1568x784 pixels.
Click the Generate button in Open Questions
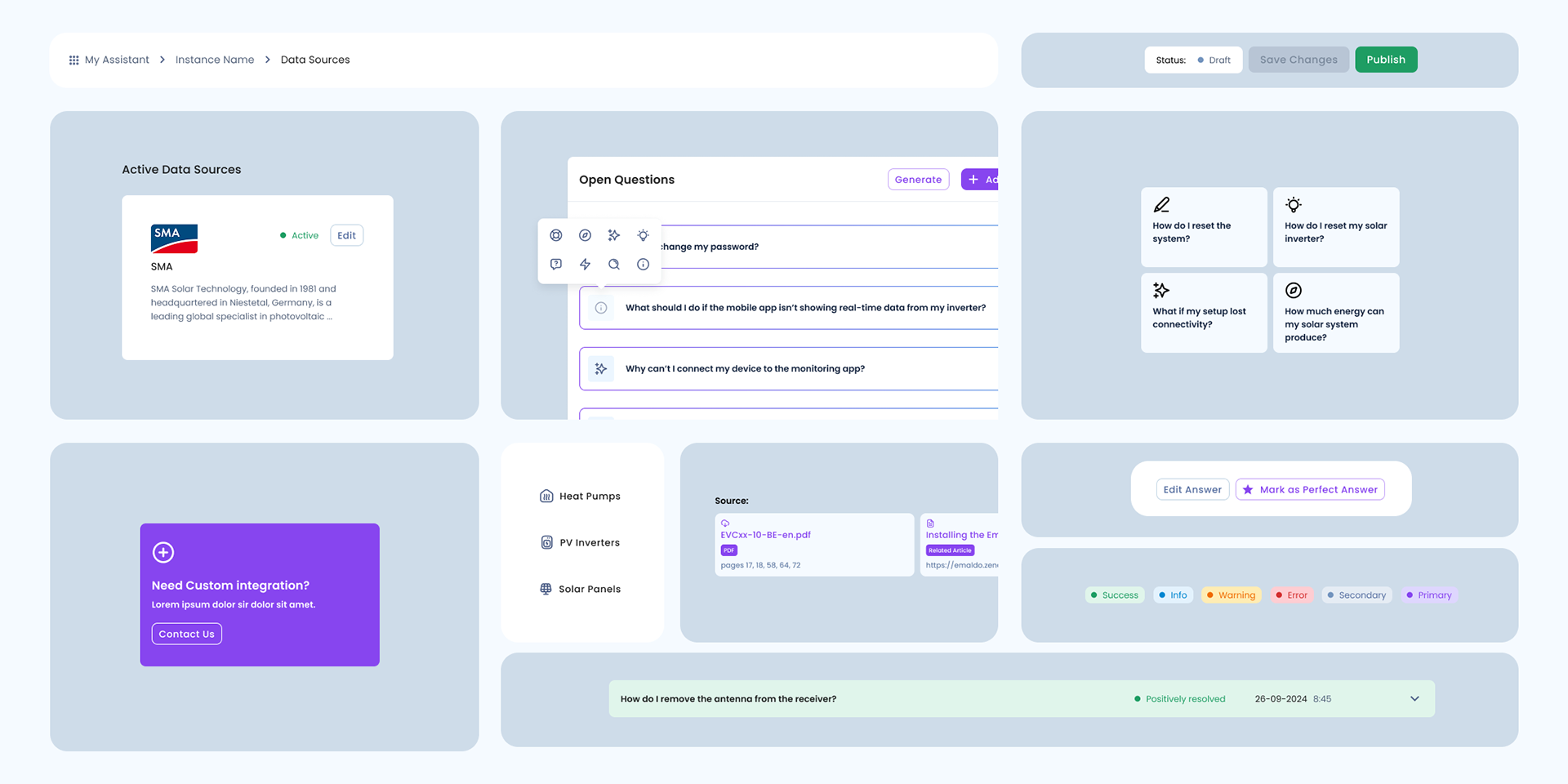click(918, 180)
